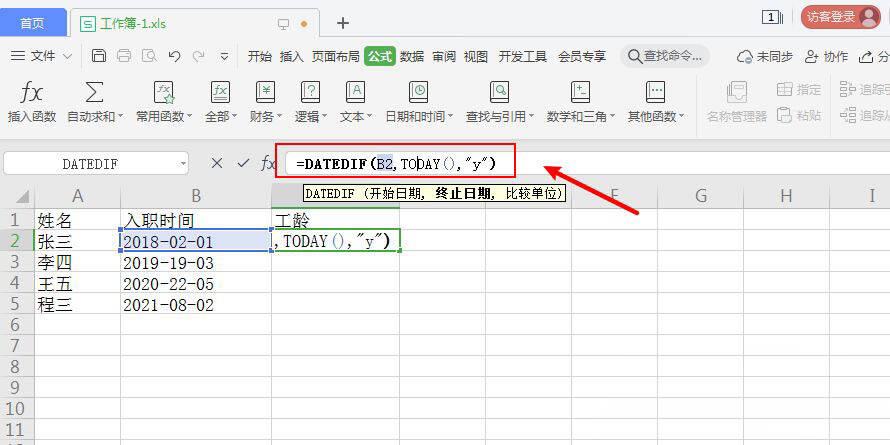The width and height of the screenshot is (890, 445).
Task: Switch to the 视图 ribbon tab
Action: click(x=476, y=57)
